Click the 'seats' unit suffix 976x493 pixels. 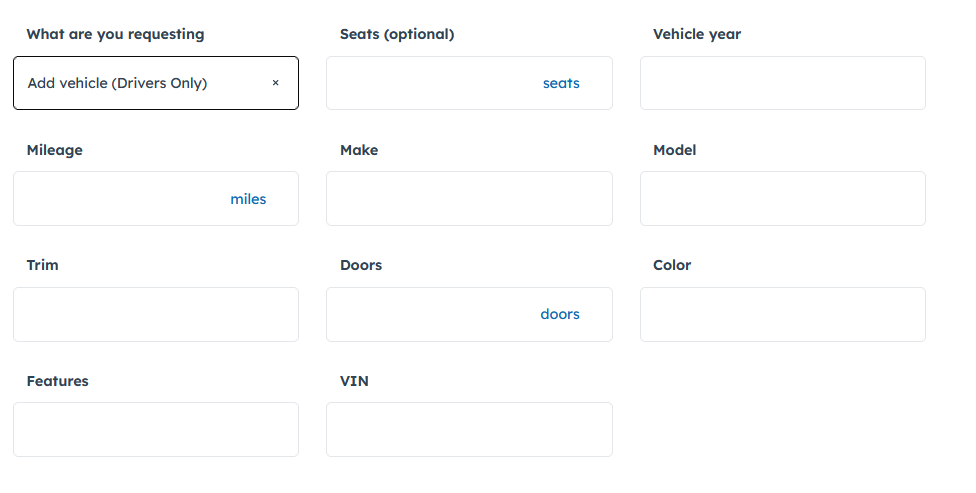(561, 83)
